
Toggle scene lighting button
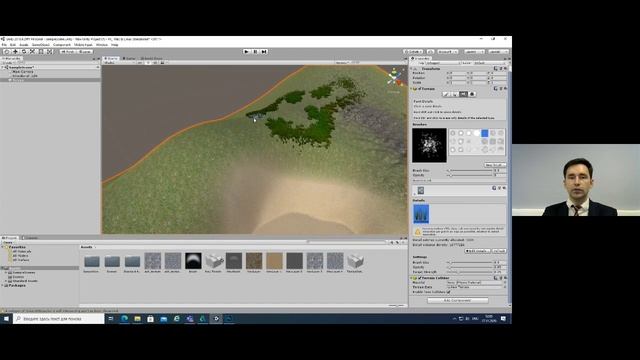coord(149,63)
